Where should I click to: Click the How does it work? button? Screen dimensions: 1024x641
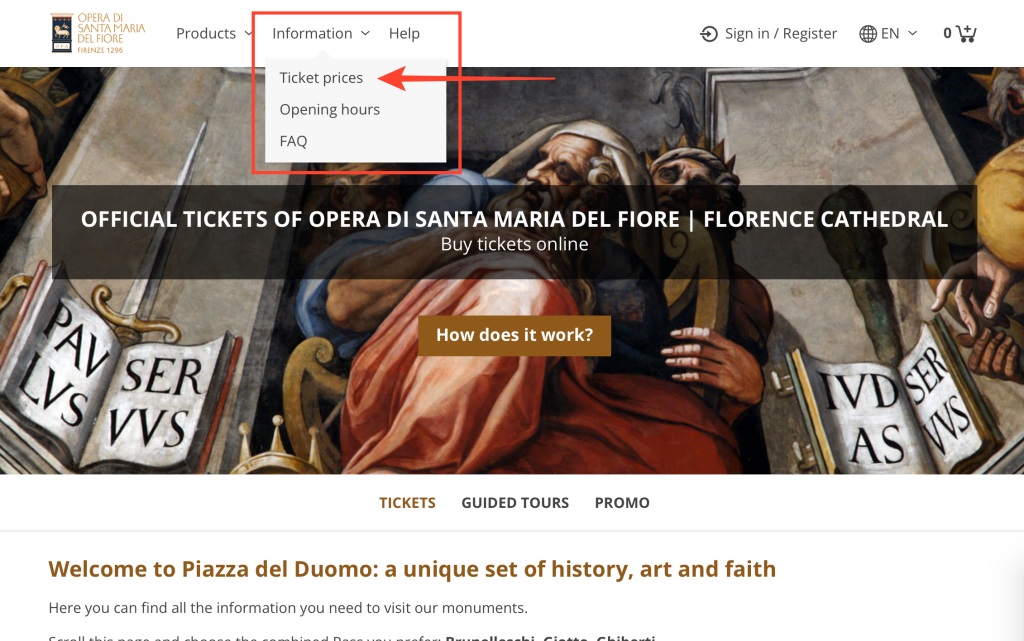coord(515,336)
